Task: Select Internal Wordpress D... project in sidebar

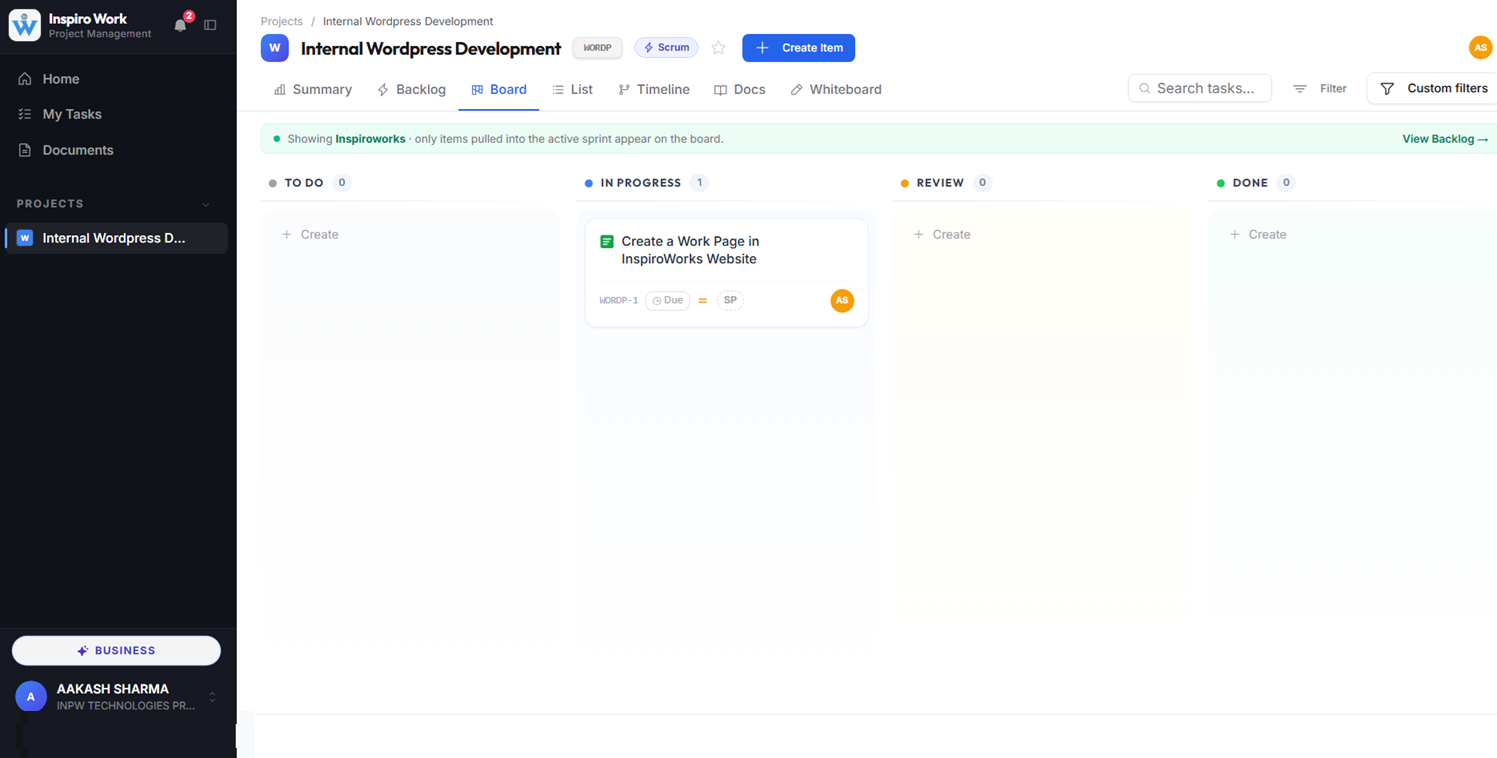Action: [117, 238]
